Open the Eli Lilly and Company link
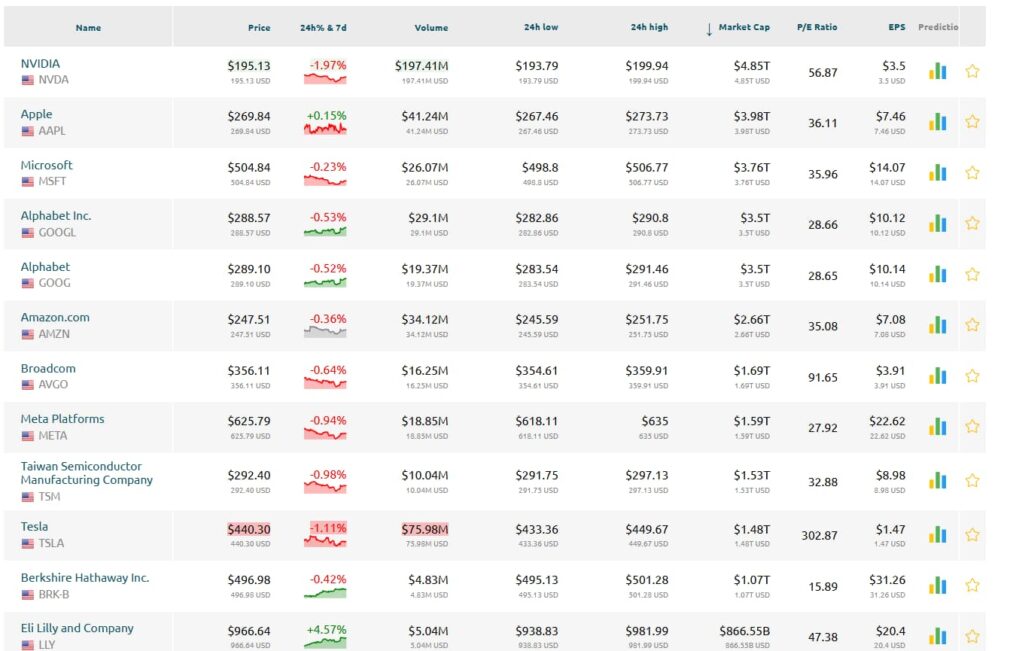Viewport: 1010px width, 651px height. coord(77,628)
